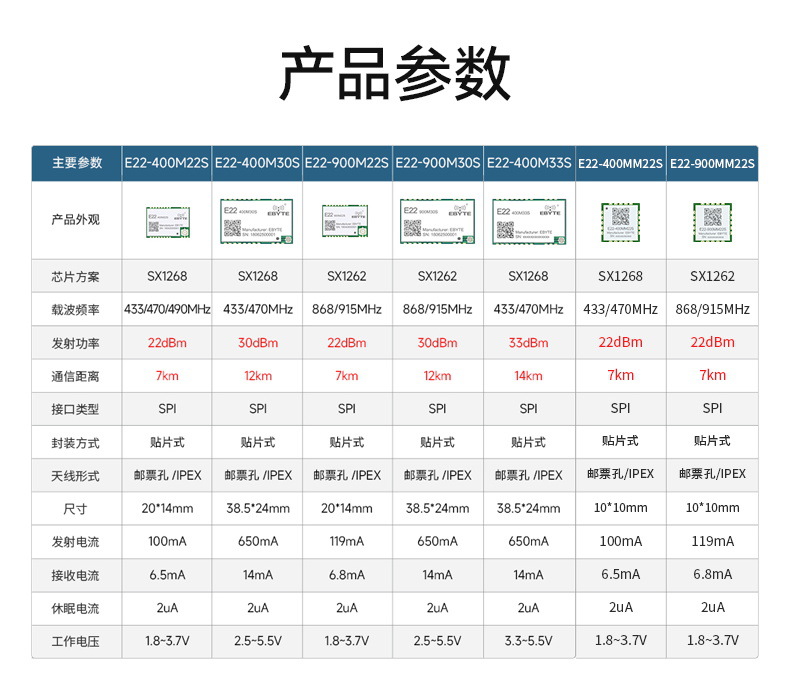This screenshot has height=698, width=790.
Task: Select the E22-900M30S column header
Action: (x=437, y=163)
